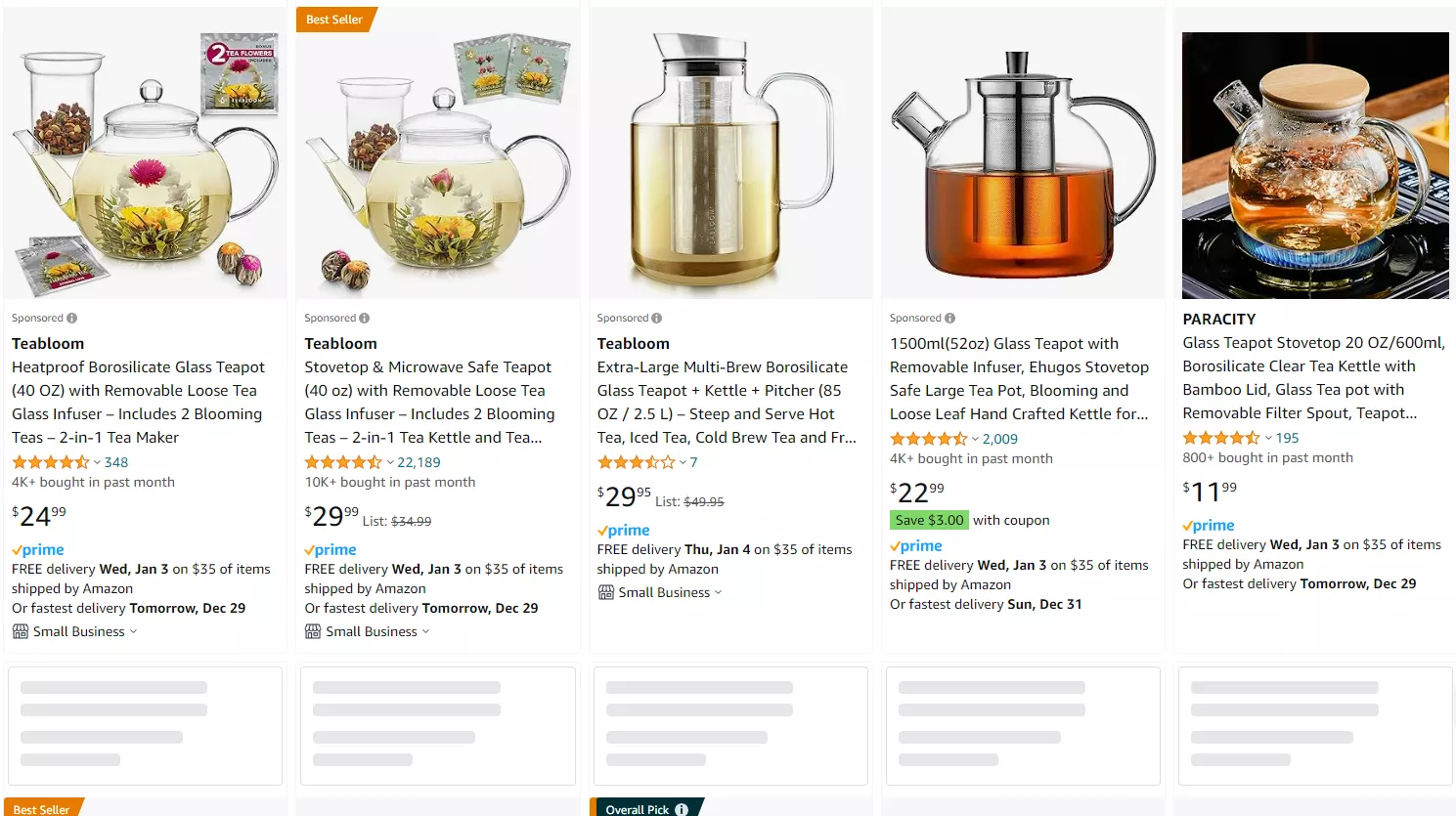Click the star rating of the PARACITY teapot
The image size is (1456, 816).
tap(1221, 438)
